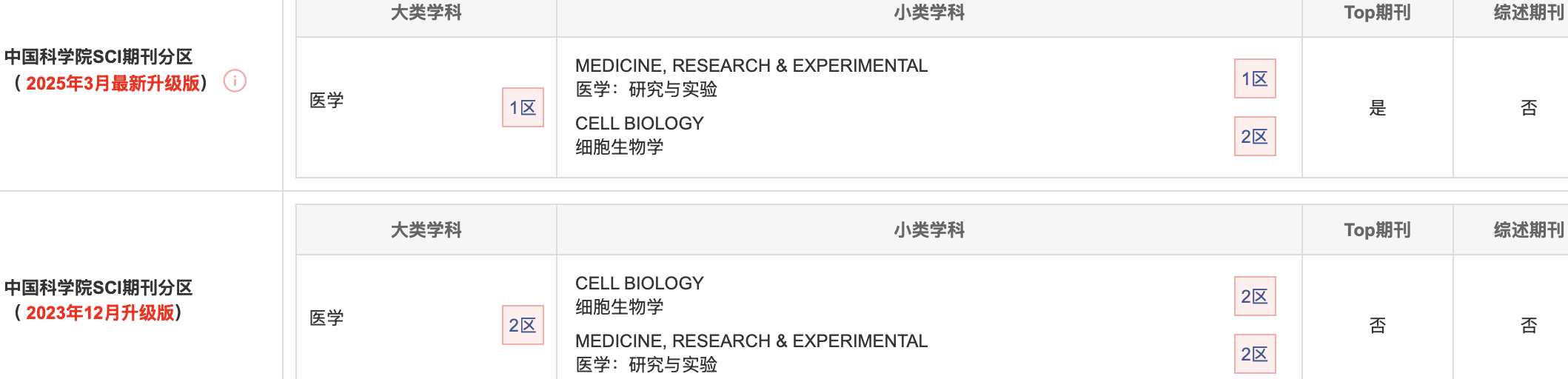Click the red 2023年12月升级版 label
The width and height of the screenshot is (1568, 379).
pyautogui.click(x=100, y=312)
